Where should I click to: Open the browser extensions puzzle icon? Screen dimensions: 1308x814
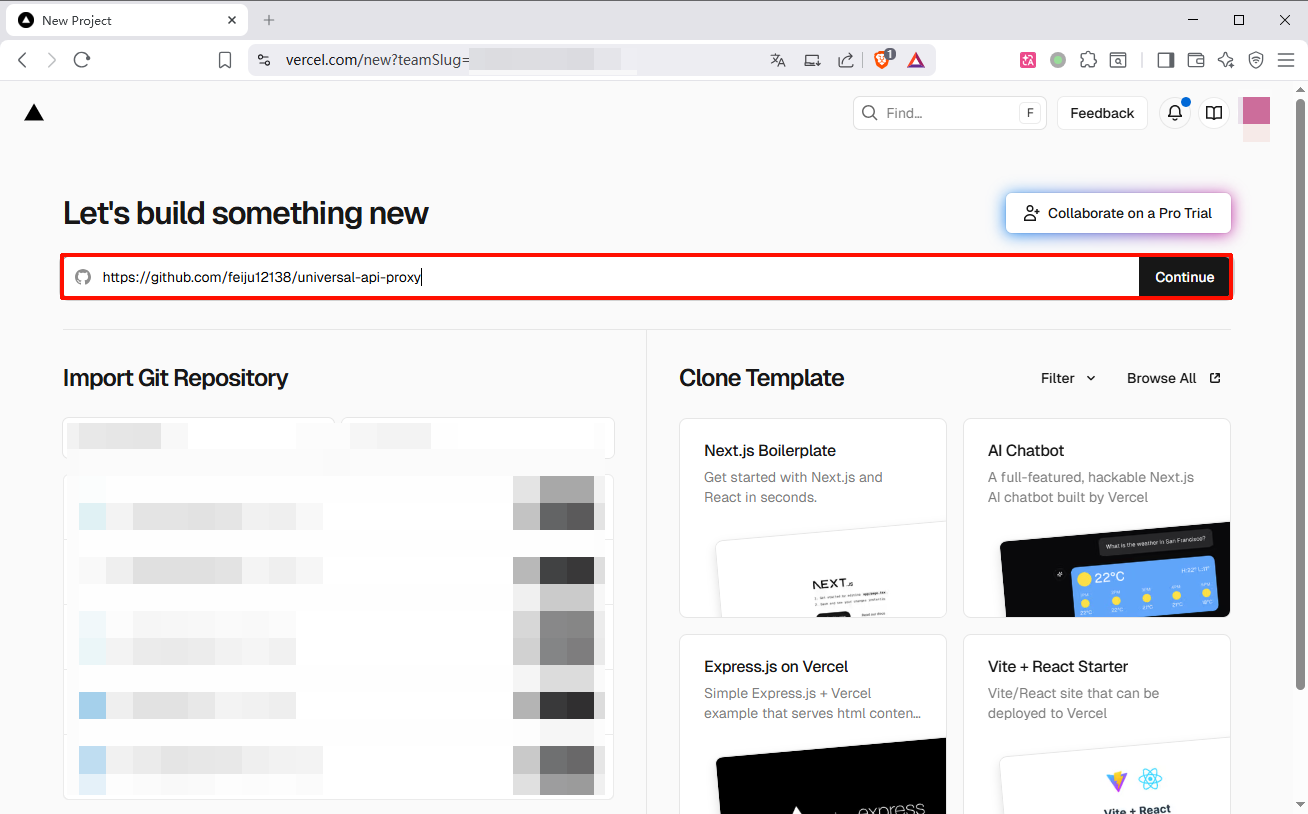tap(1089, 60)
